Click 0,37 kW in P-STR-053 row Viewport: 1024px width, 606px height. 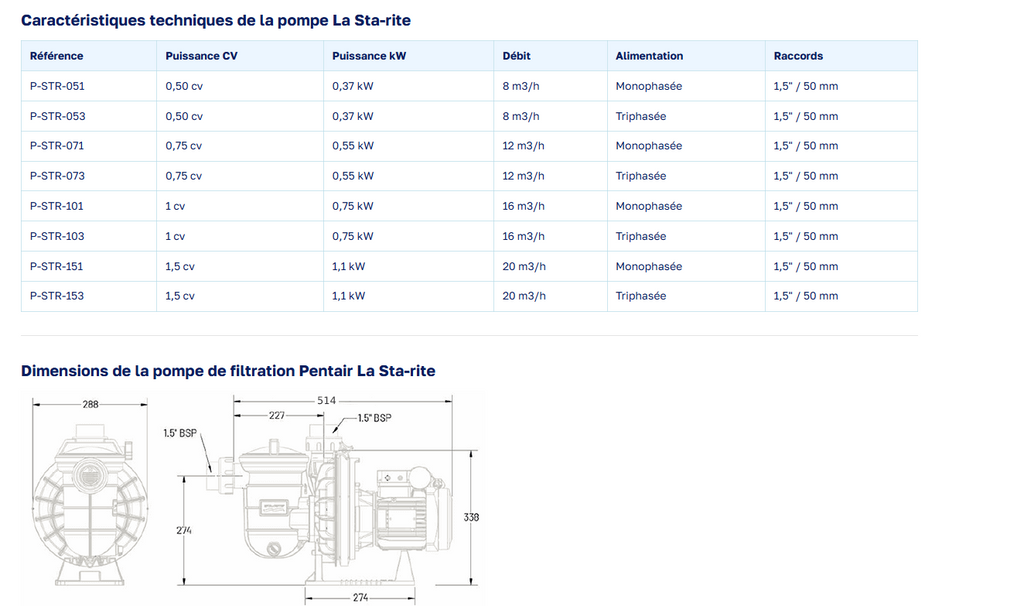point(353,116)
